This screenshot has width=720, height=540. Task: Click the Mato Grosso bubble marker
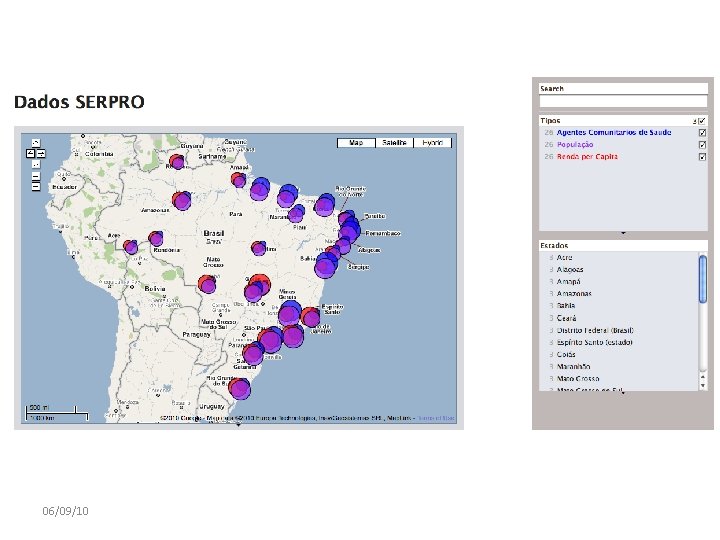pos(207,284)
